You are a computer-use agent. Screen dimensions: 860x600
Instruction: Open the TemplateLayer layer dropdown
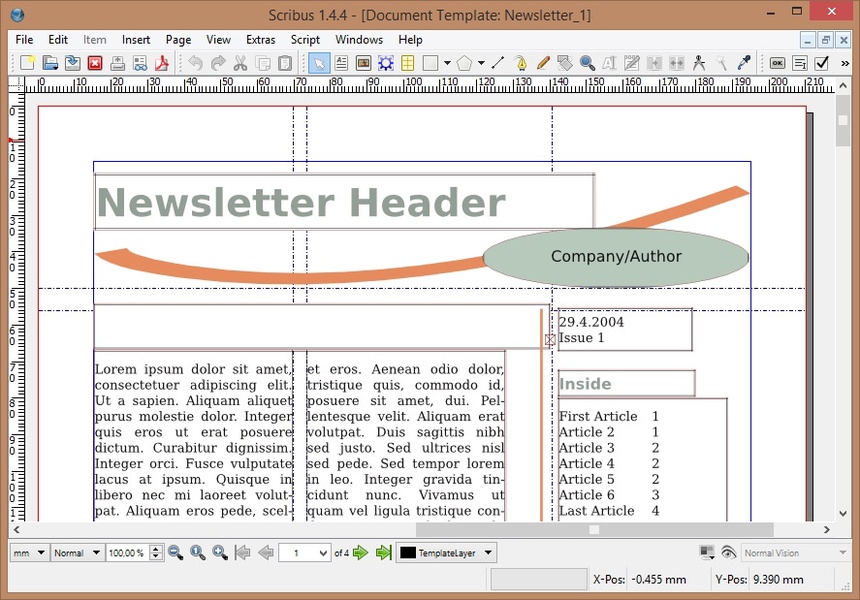coord(446,553)
